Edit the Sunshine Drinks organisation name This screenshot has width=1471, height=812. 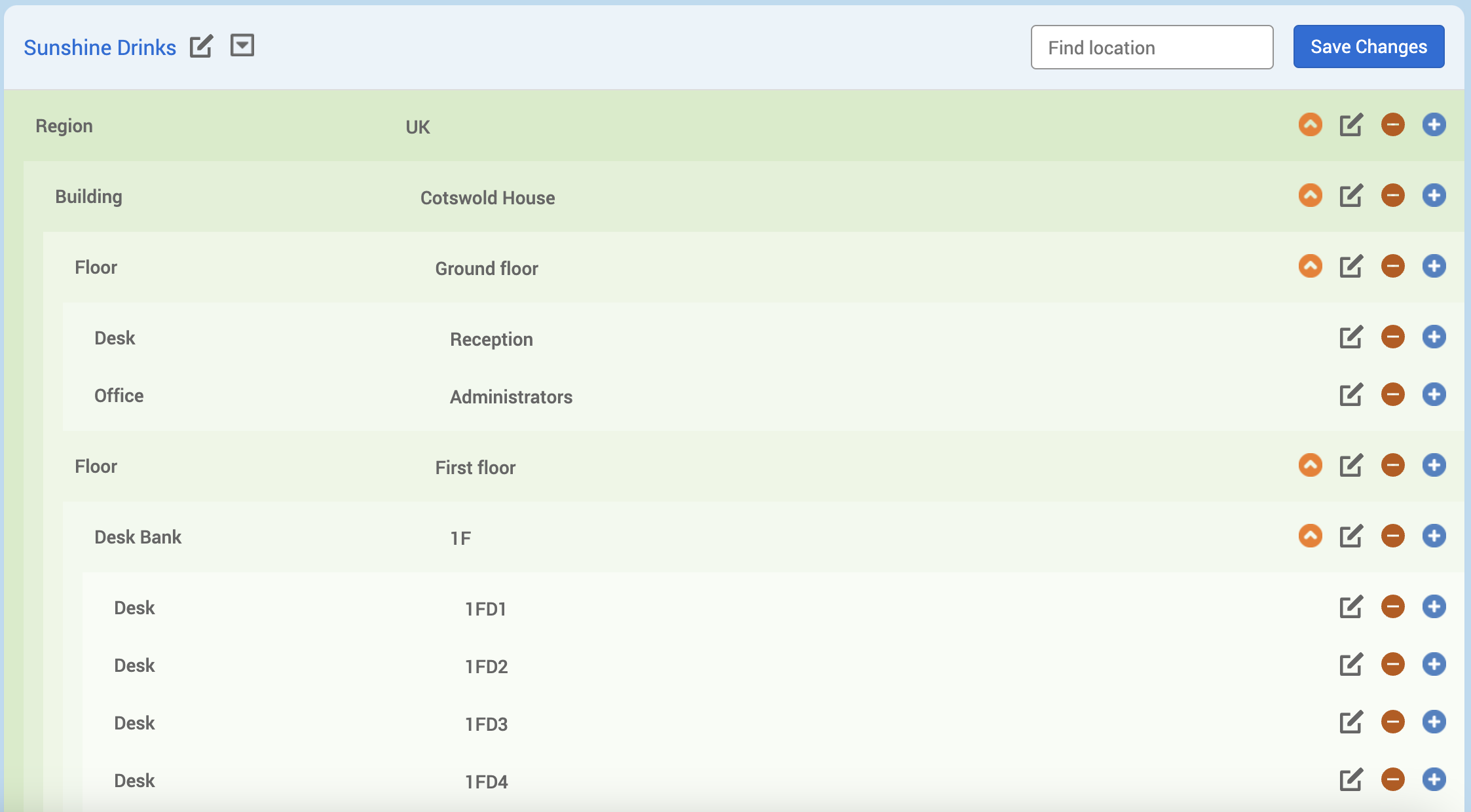(x=201, y=46)
